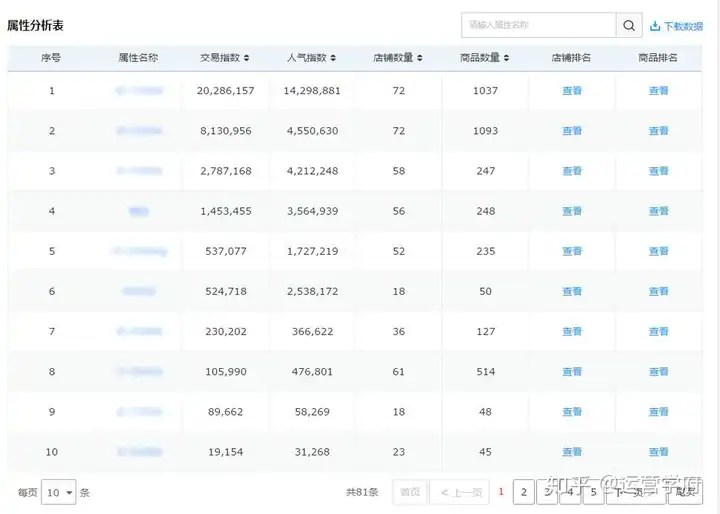View 商品排名 for row 2
This screenshot has width=720, height=514.
(658, 131)
